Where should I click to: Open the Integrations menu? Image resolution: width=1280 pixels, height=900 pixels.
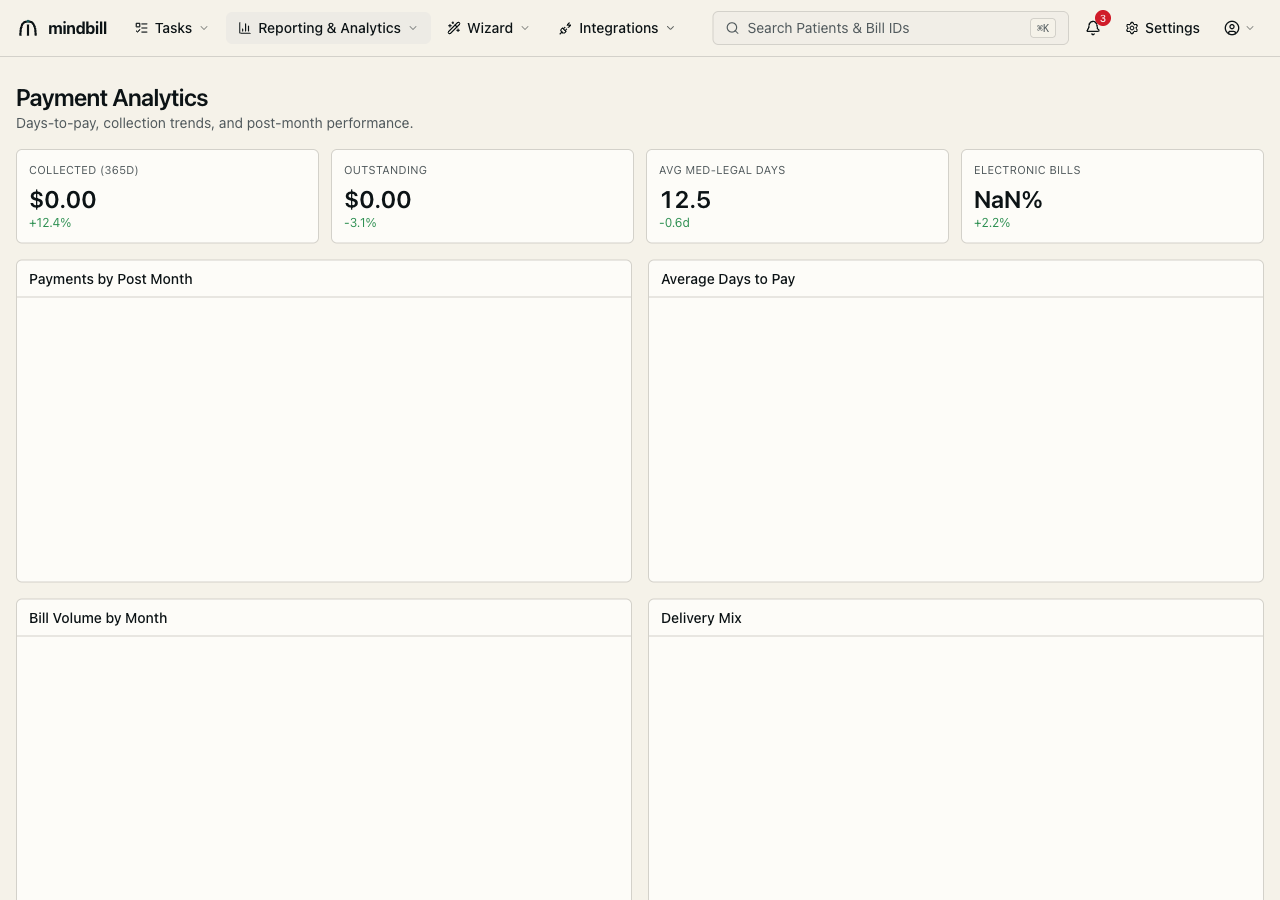[x=617, y=28]
